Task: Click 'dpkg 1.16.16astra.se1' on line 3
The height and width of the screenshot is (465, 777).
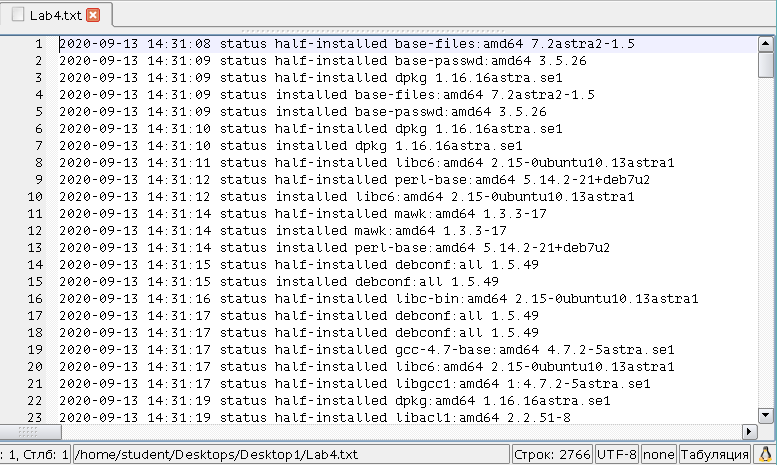Action: click(x=479, y=78)
